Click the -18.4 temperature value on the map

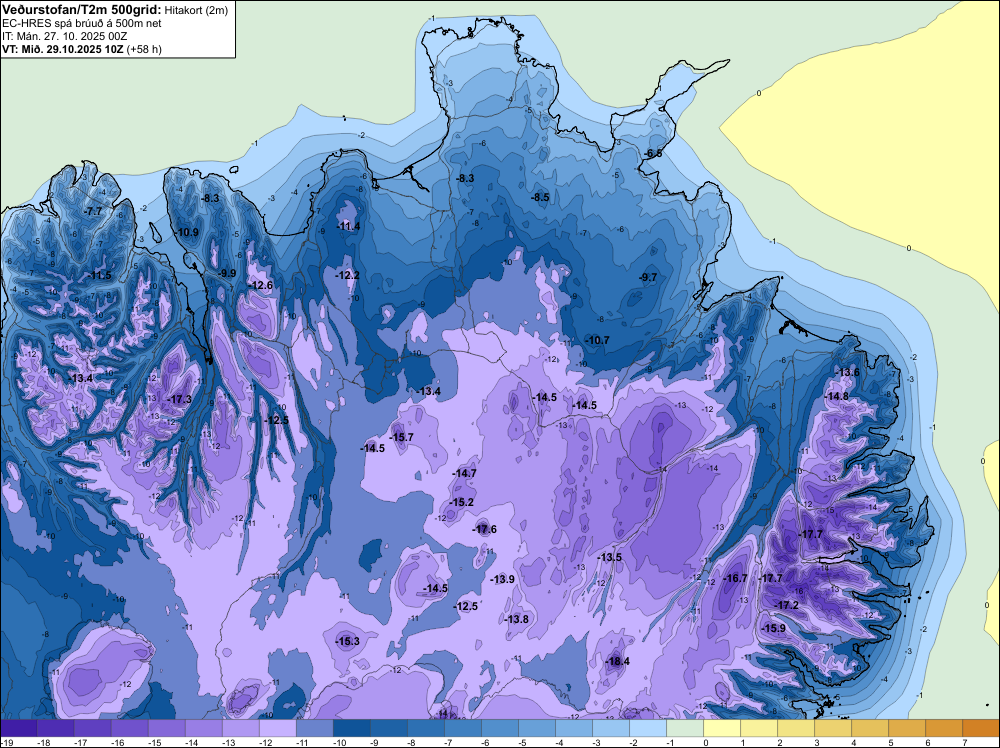617,661
